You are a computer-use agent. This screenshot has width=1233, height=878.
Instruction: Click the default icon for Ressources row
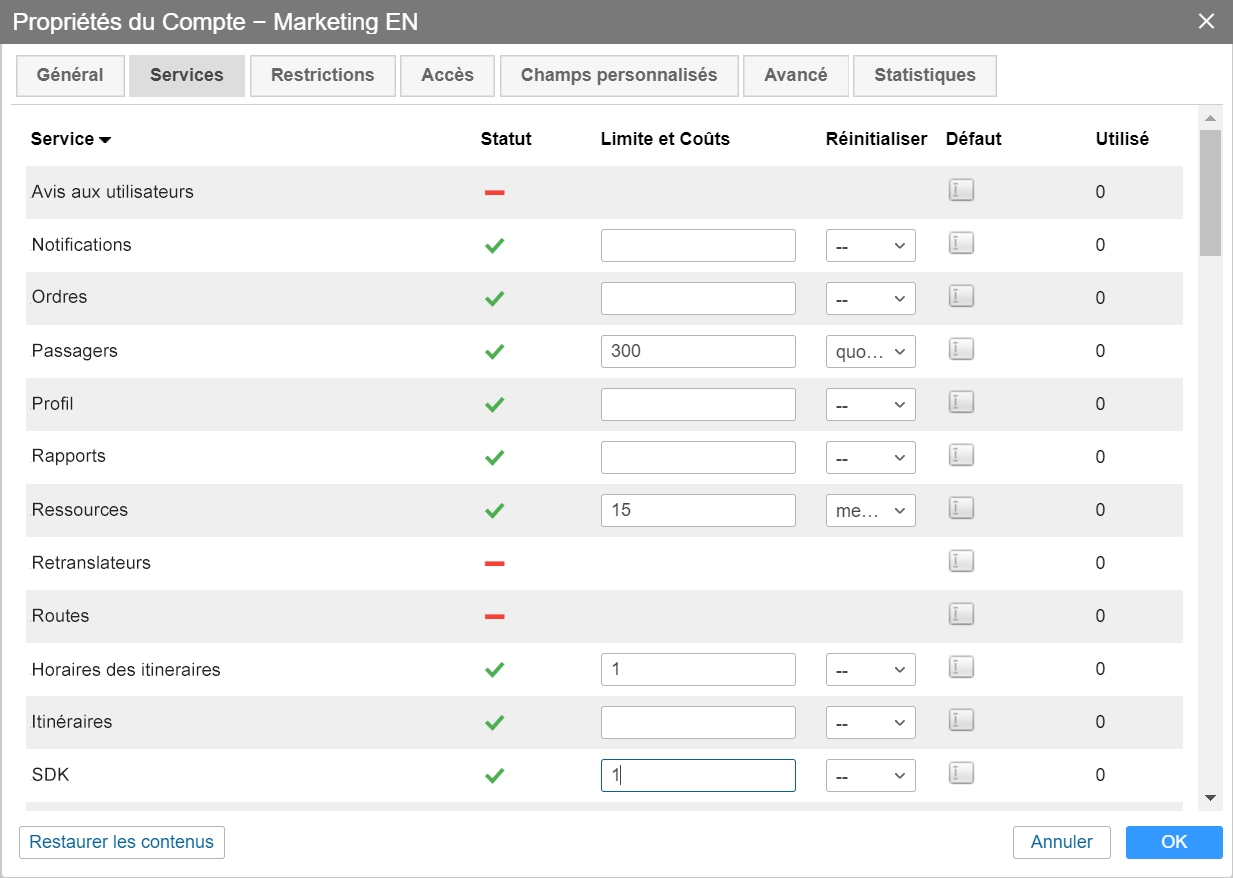click(x=961, y=508)
